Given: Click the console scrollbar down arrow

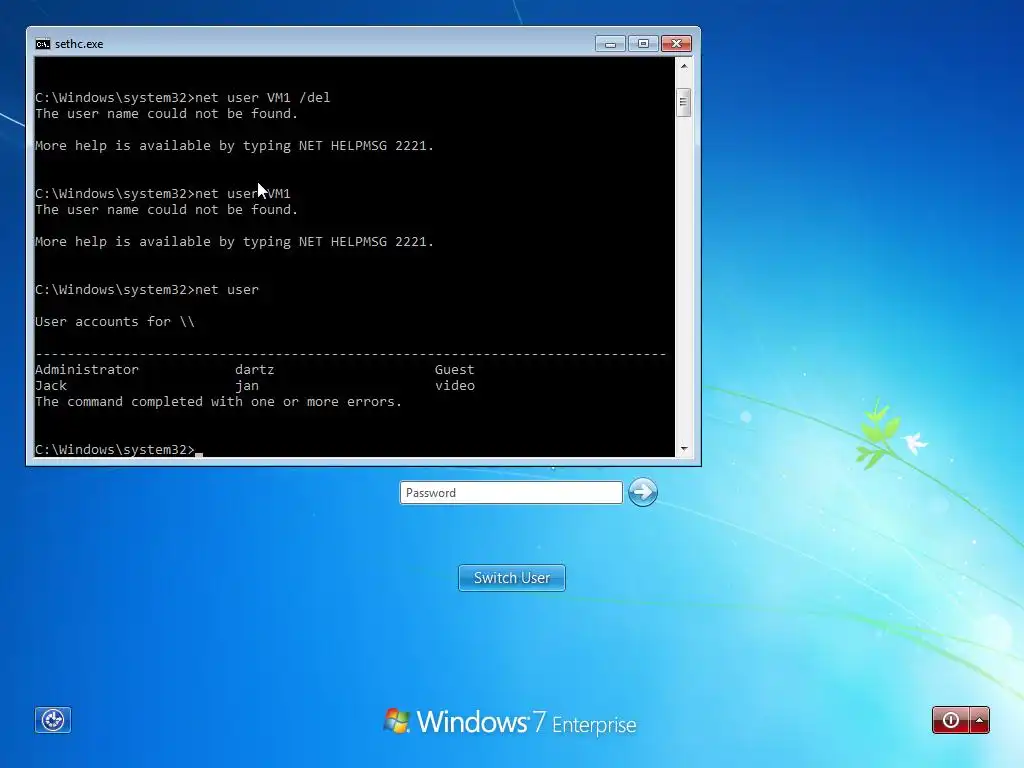Looking at the screenshot, I should pos(684,449).
